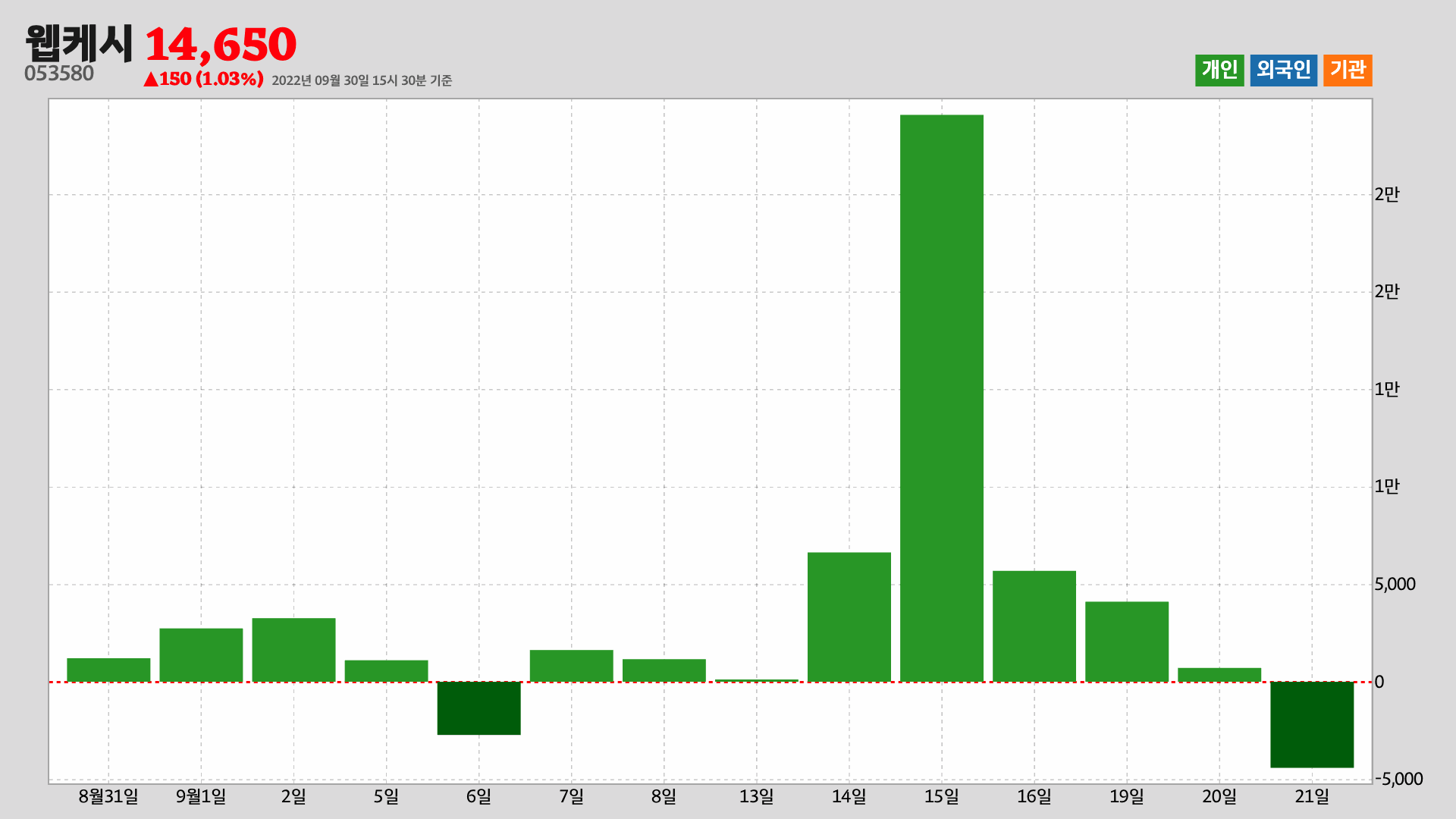The width and height of the screenshot is (1456, 819).
Task: Click x-axis label 20일
Action: pyautogui.click(x=1219, y=797)
